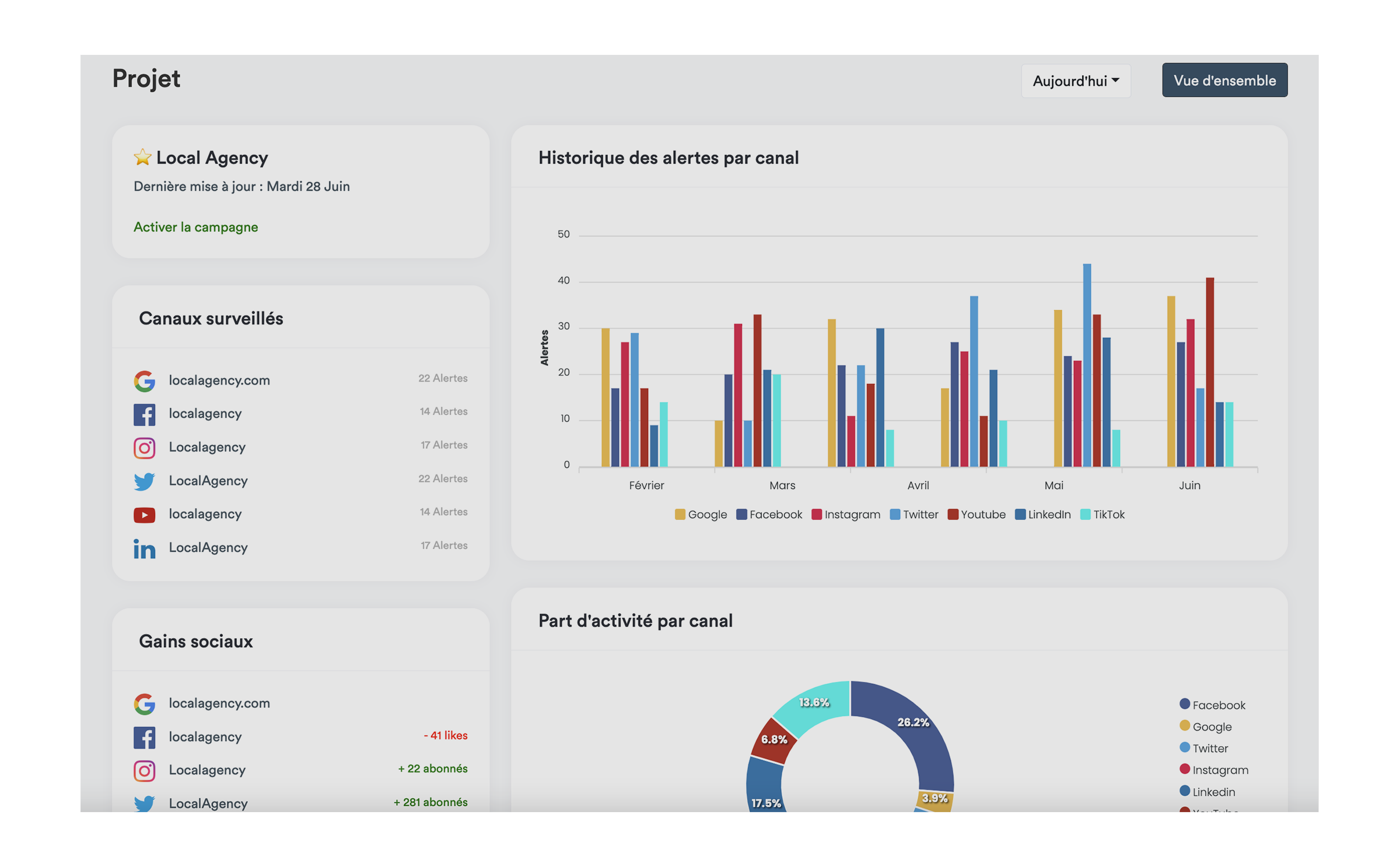
Task: Click the YouTube icon in Canaux surveillés
Action: pos(144,515)
